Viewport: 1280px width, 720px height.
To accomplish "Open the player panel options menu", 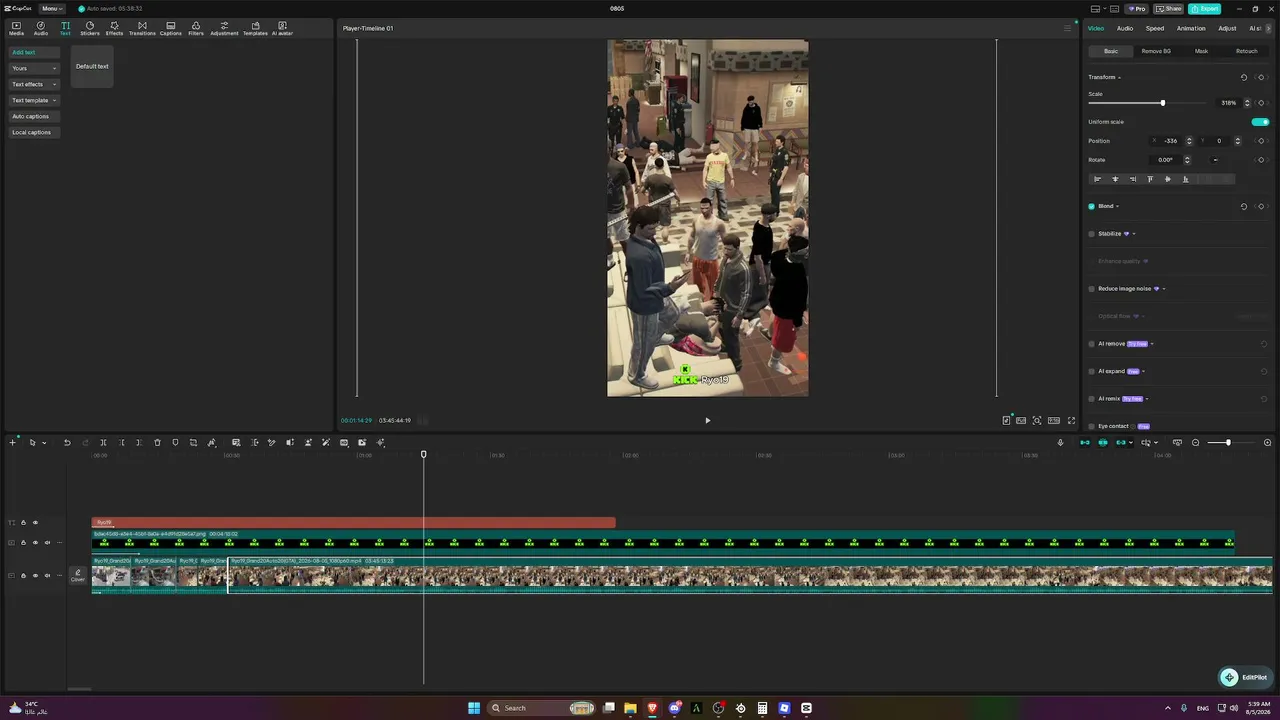I will click(1067, 28).
